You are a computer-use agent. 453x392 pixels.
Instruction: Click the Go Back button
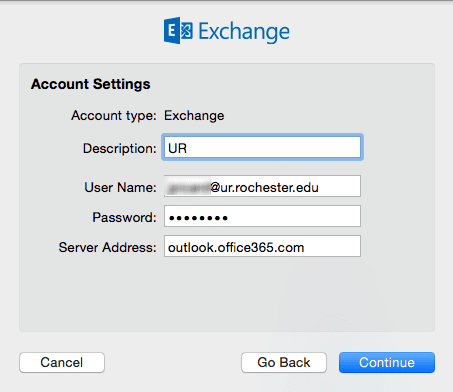tap(284, 362)
